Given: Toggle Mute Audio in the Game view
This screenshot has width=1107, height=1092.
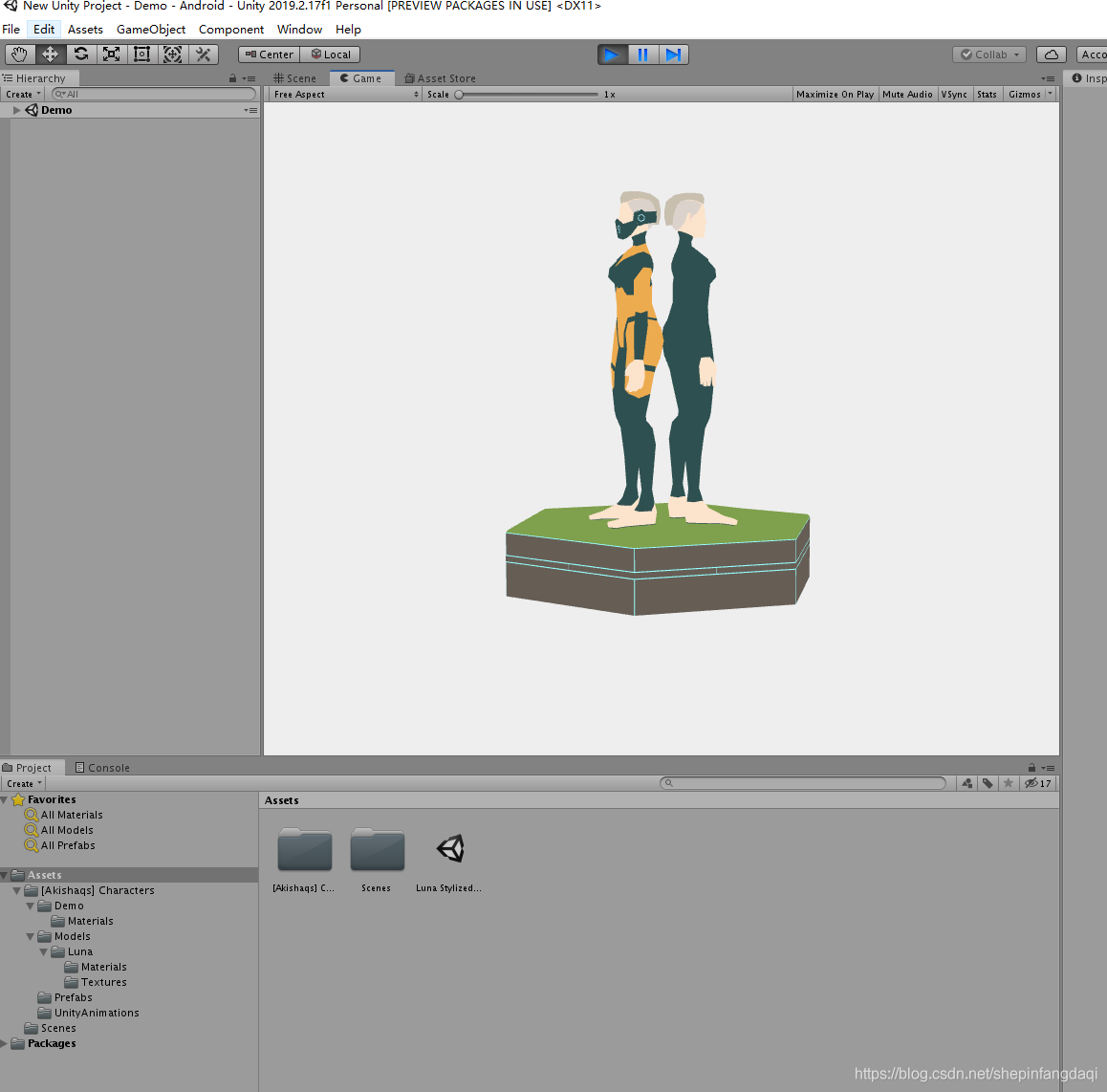Looking at the screenshot, I should [x=907, y=94].
